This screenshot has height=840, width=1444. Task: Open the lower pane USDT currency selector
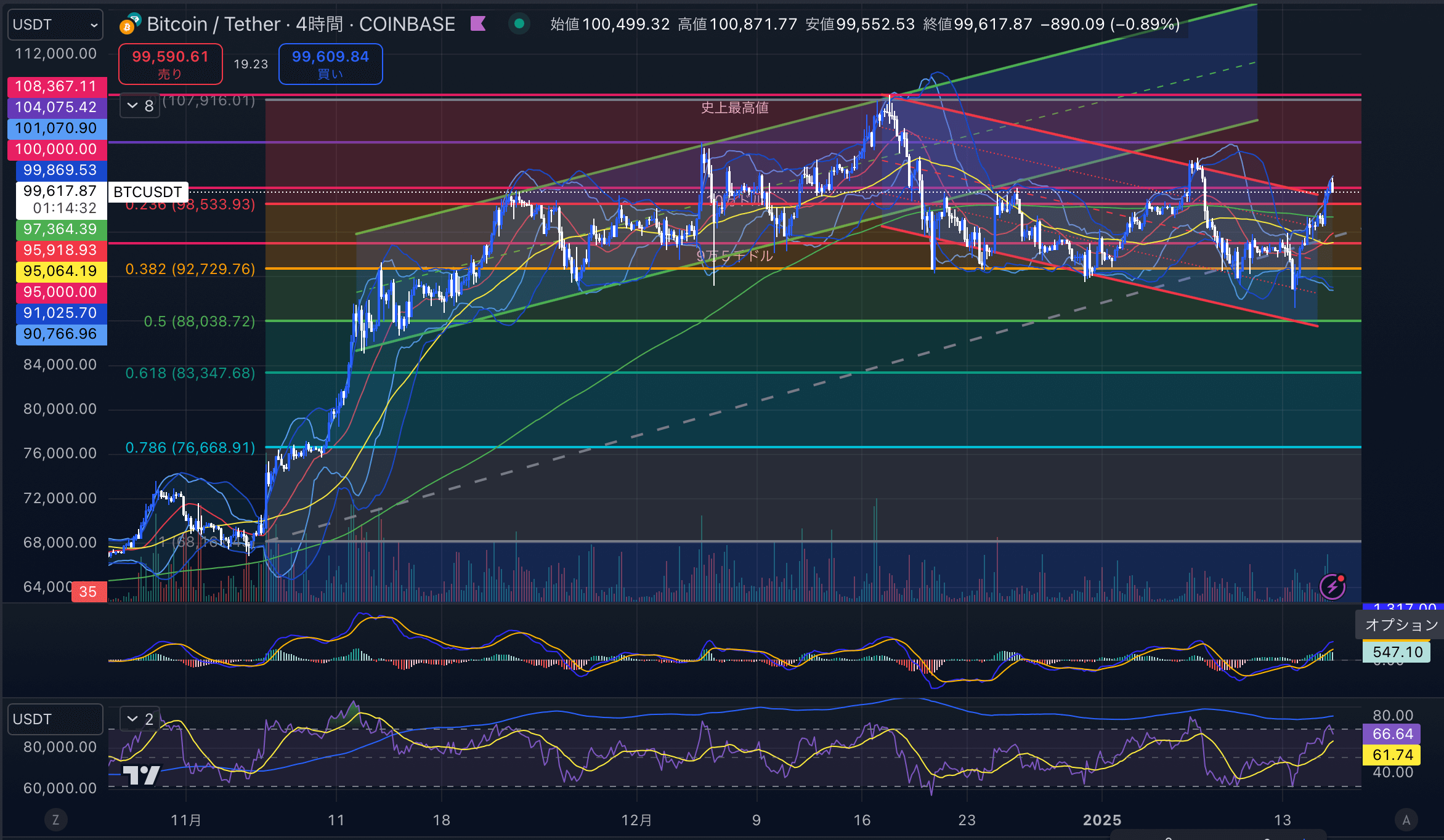point(55,719)
